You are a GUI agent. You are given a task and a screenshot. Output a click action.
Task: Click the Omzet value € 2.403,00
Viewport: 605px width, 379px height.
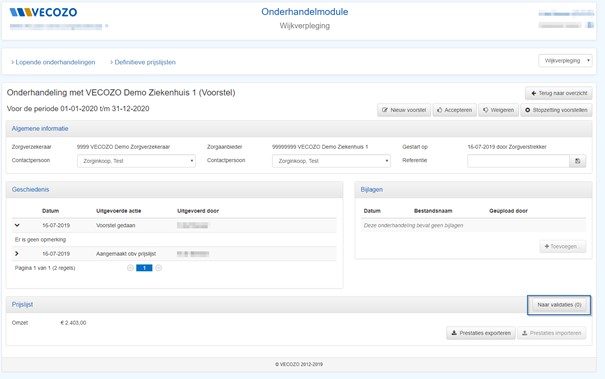[x=73, y=323]
